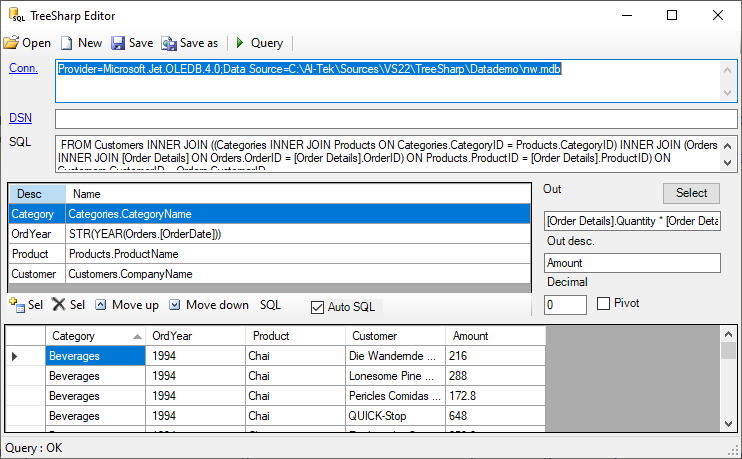Click the results grid scroll down arrow
The height and width of the screenshot is (459, 742).
[x=728, y=424]
